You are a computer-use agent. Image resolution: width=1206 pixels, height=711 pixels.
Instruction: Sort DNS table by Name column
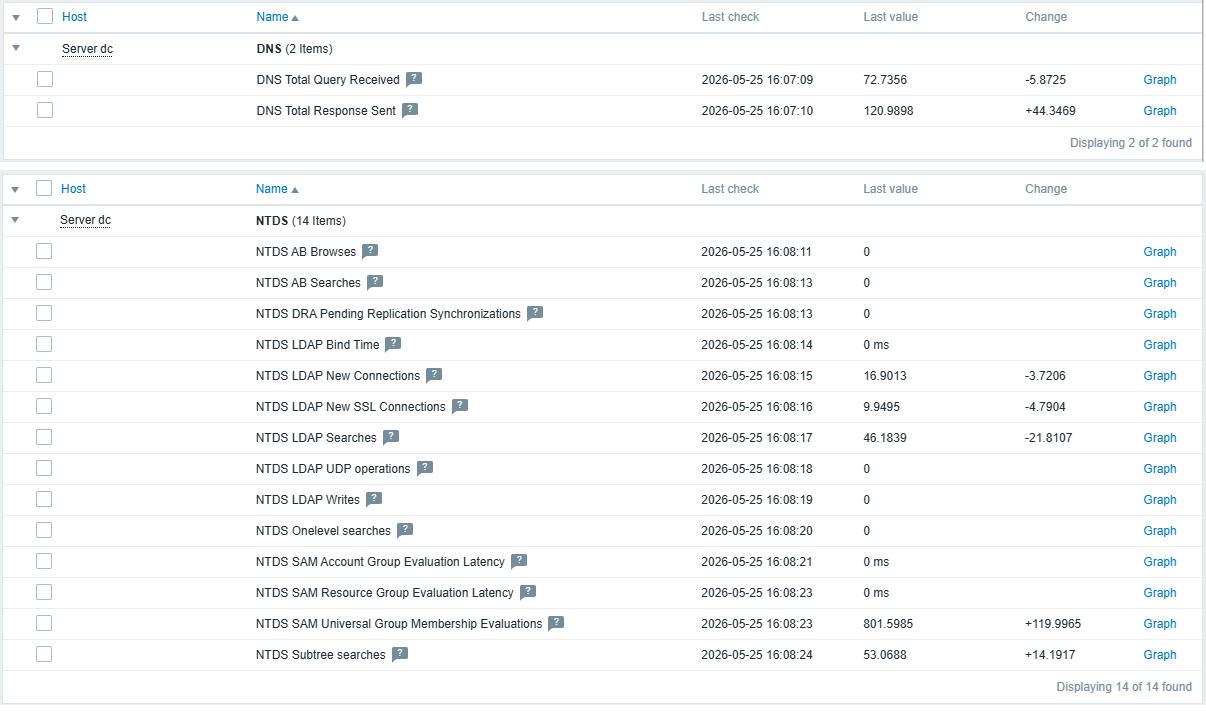click(277, 17)
